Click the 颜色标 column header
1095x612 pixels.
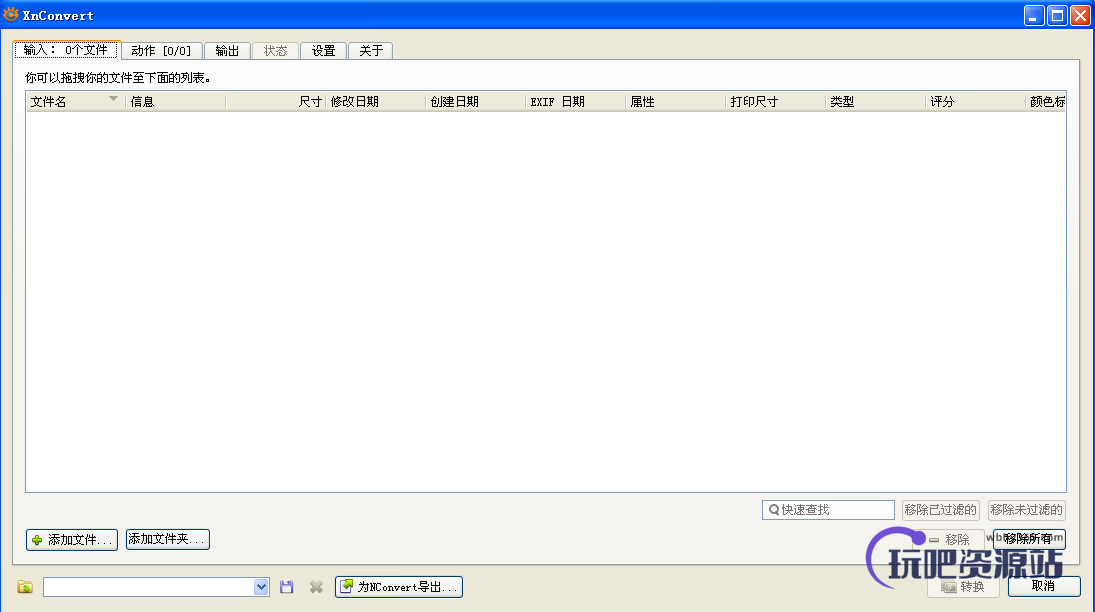(x=1046, y=102)
